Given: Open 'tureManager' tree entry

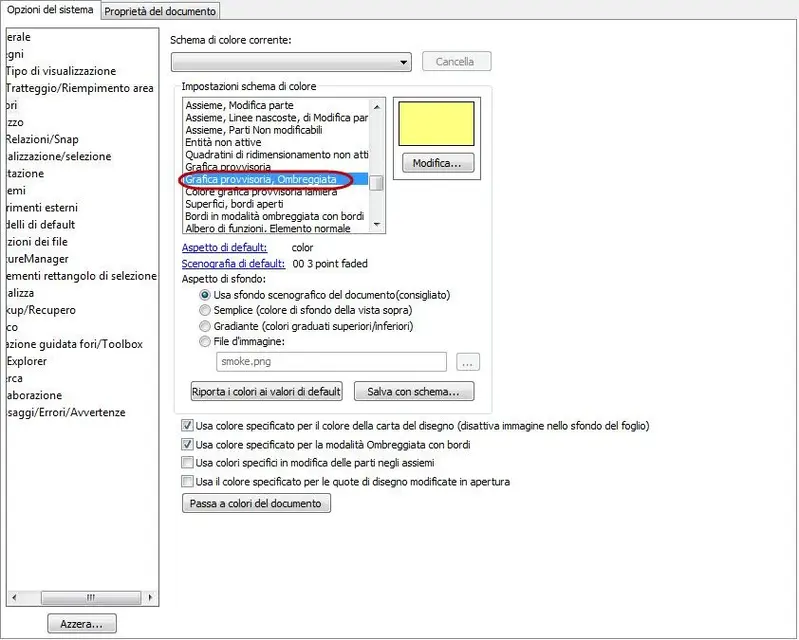Looking at the screenshot, I should [x=38, y=259].
